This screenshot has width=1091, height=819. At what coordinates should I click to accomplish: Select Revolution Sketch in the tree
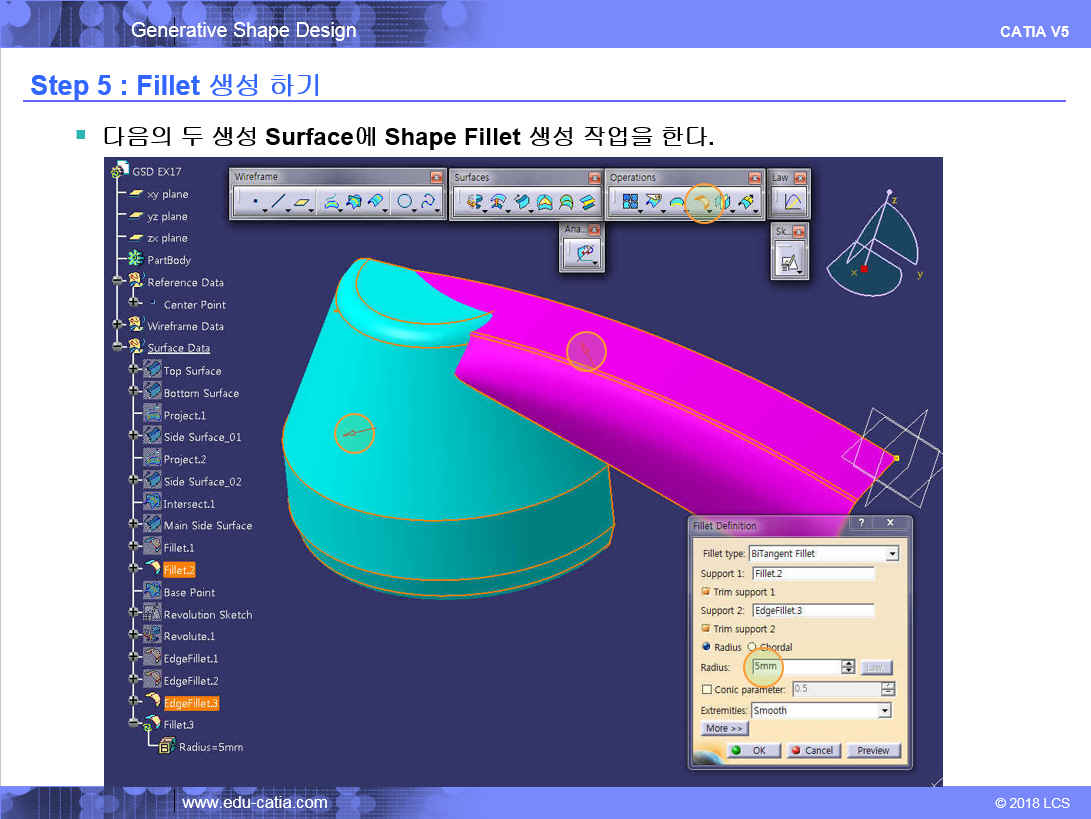[x=207, y=614]
